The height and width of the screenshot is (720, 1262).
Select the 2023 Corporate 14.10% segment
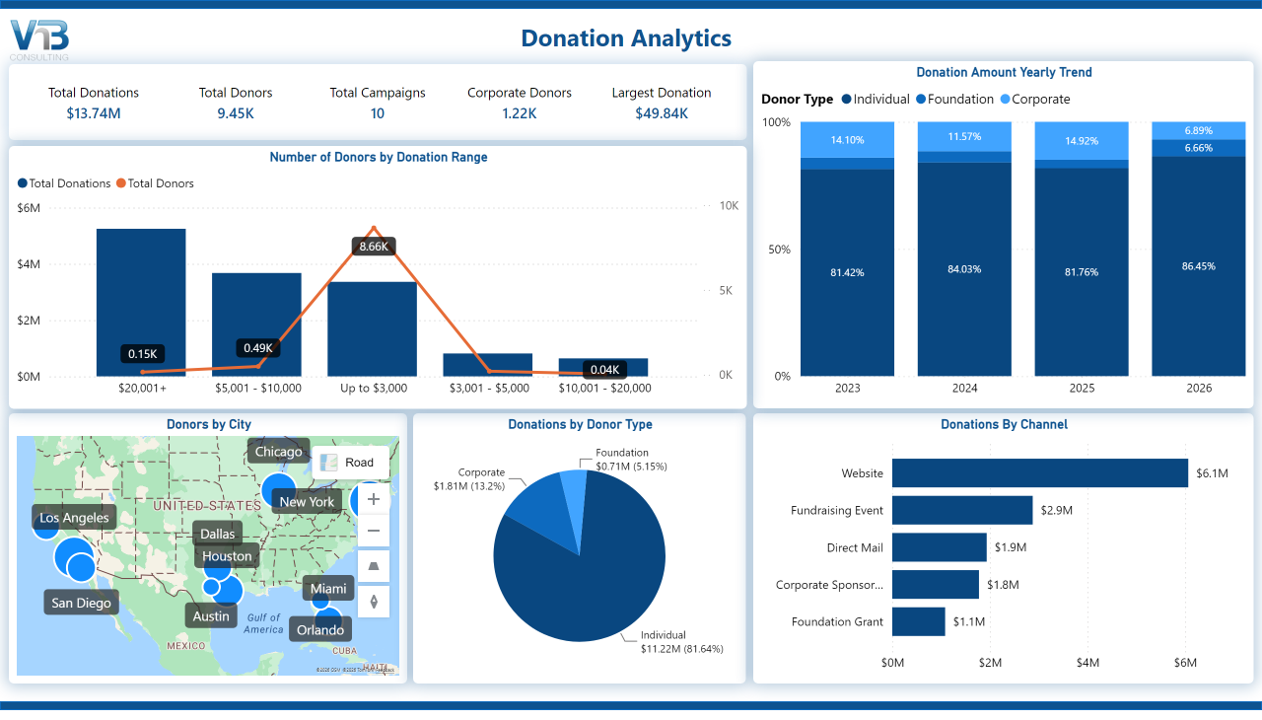point(847,140)
